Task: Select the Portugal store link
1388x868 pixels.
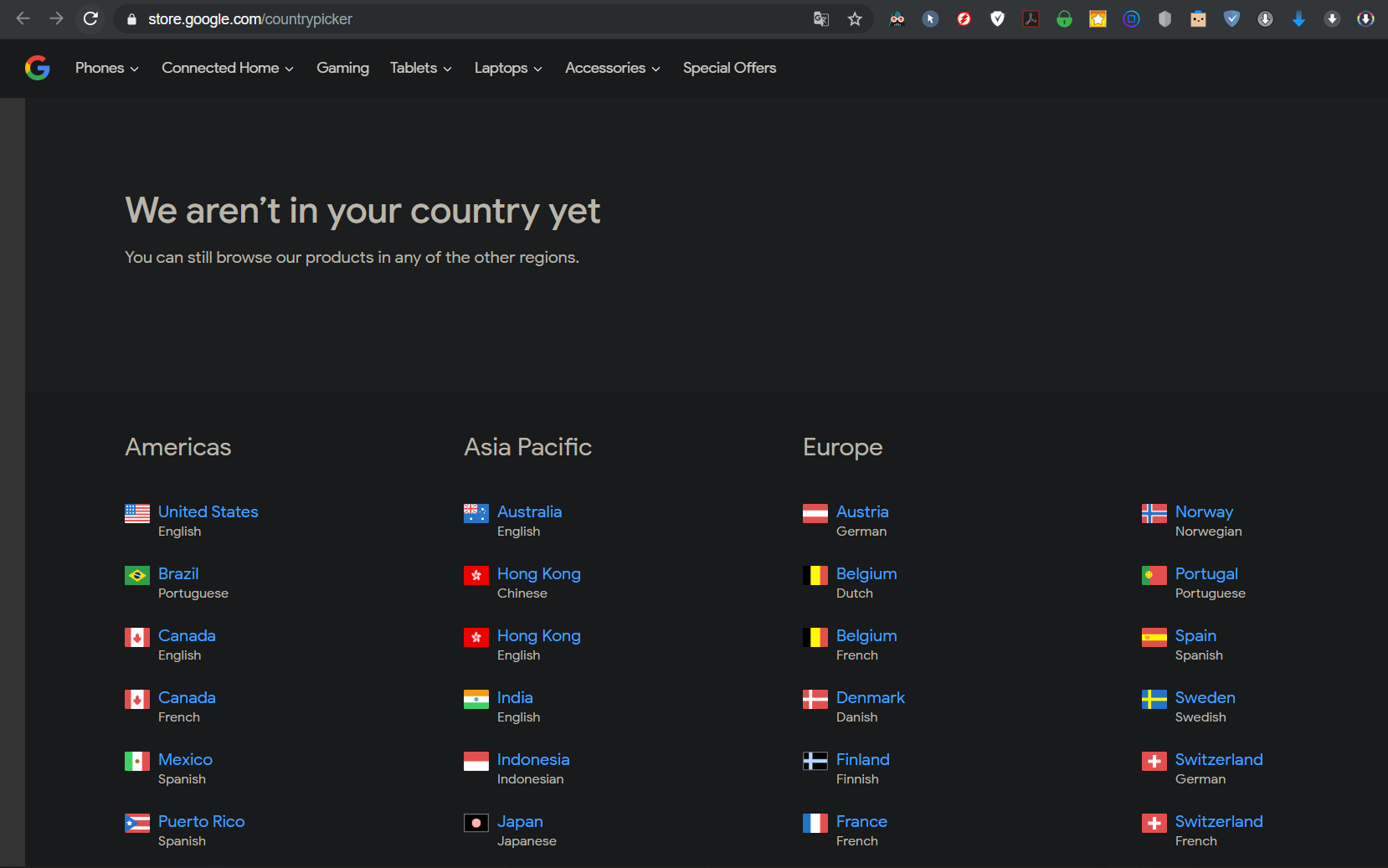Action: point(1206,573)
